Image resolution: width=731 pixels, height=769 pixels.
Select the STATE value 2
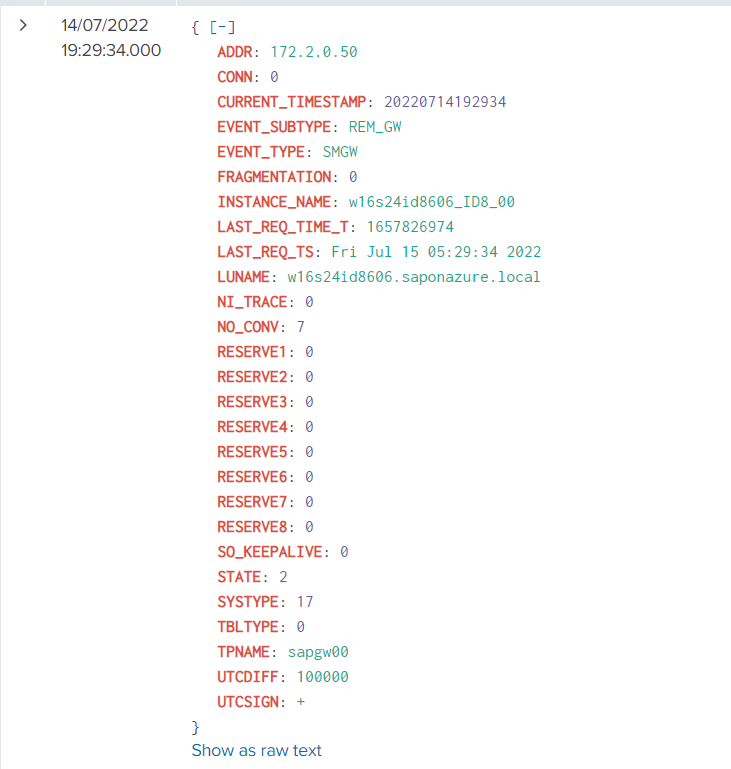283,577
